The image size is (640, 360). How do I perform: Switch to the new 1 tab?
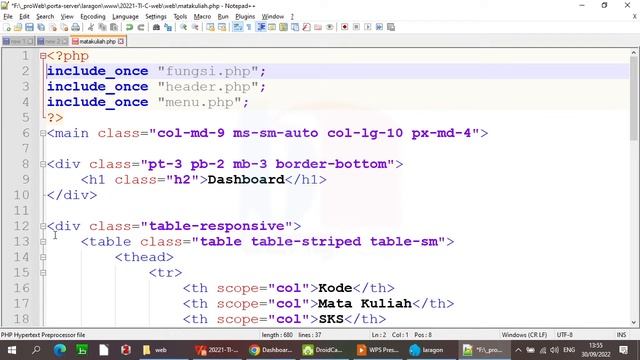click(18, 41)
